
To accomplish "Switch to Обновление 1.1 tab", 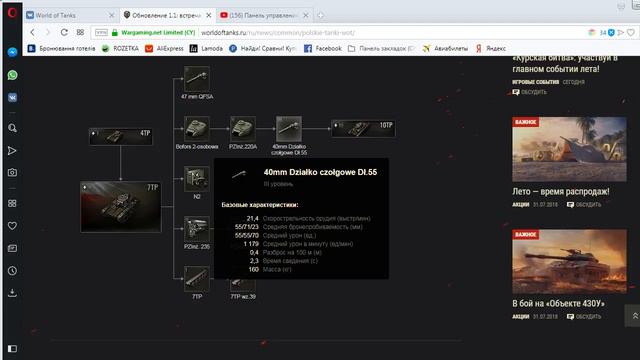I will coord(167,16).
